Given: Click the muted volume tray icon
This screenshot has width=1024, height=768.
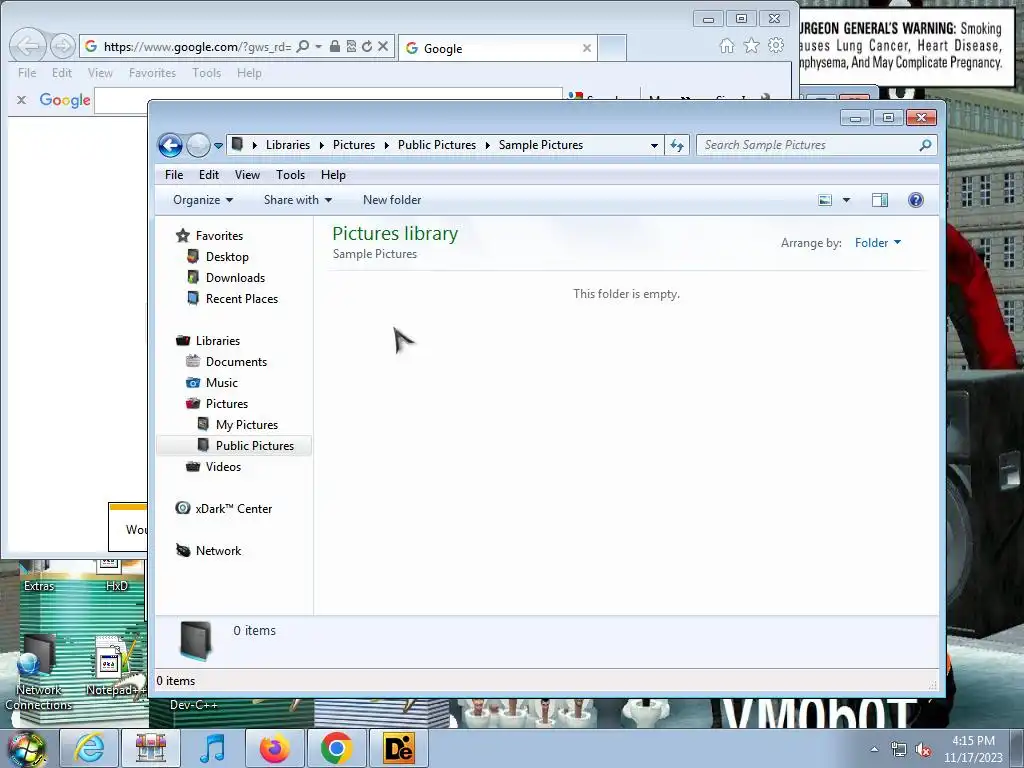Looking at the screenshot, I should (922, 750).
